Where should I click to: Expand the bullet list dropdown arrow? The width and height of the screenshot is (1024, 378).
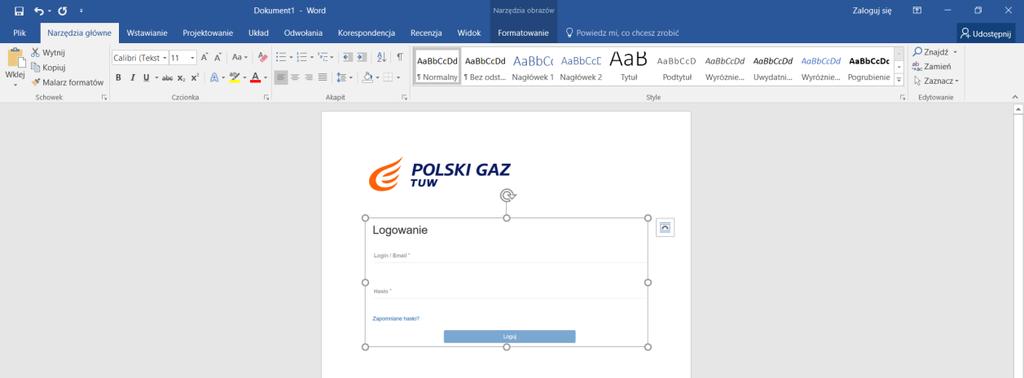coord(291,57)
